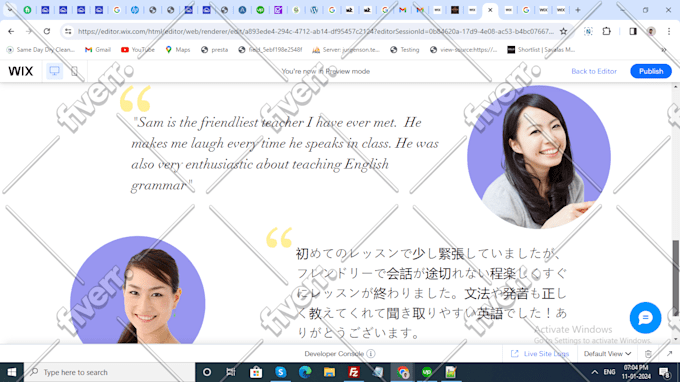Screen dimensions: 680x382
Task: Click the Publish button
Action: (651, 71)
